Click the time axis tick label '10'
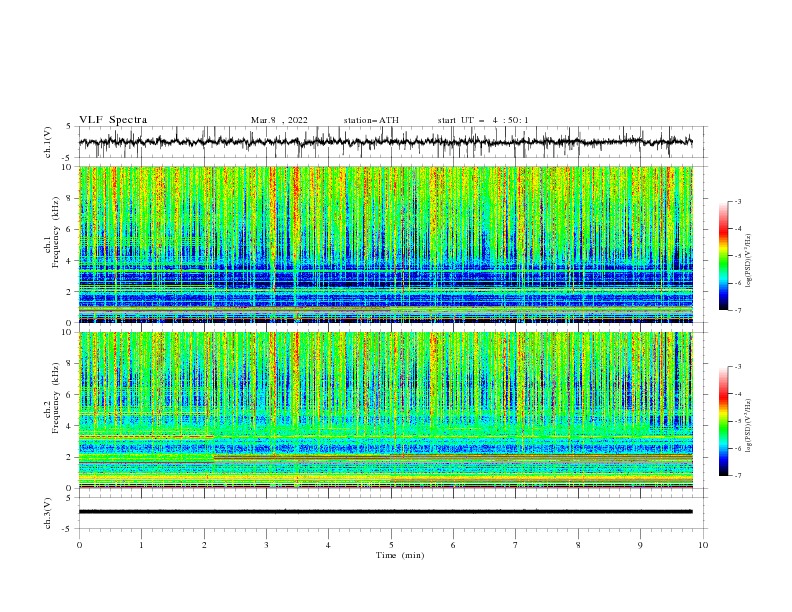 (703, 545)
